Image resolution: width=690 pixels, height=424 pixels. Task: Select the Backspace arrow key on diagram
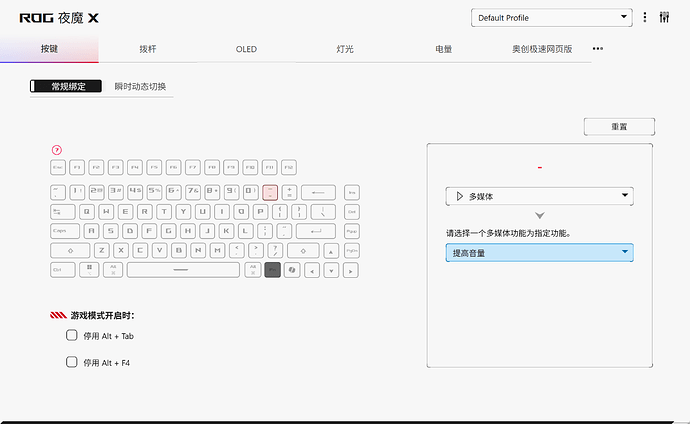[318, 191]
